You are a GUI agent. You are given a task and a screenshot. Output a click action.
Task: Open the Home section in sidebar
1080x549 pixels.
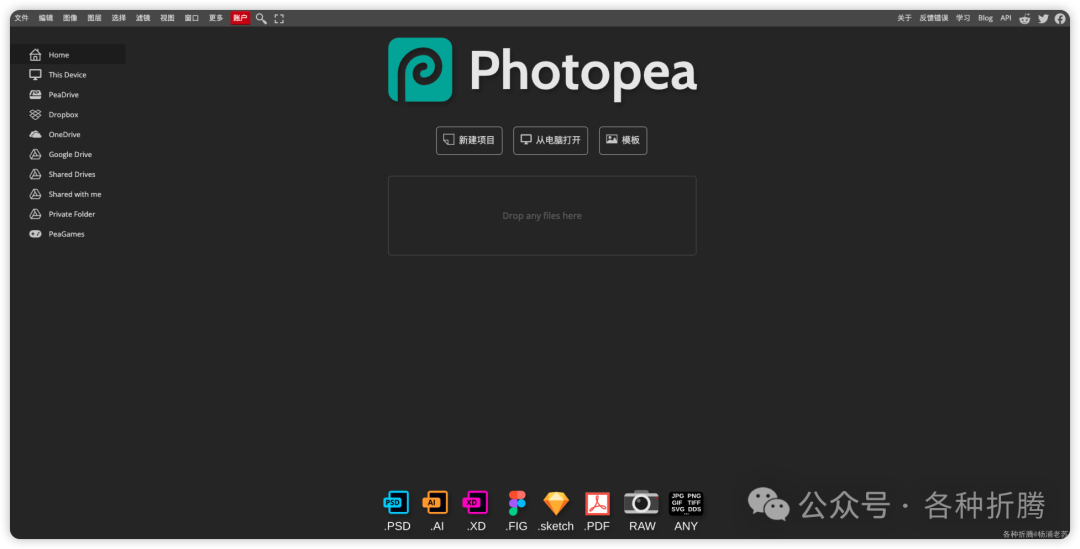click(x=68, y=54)
